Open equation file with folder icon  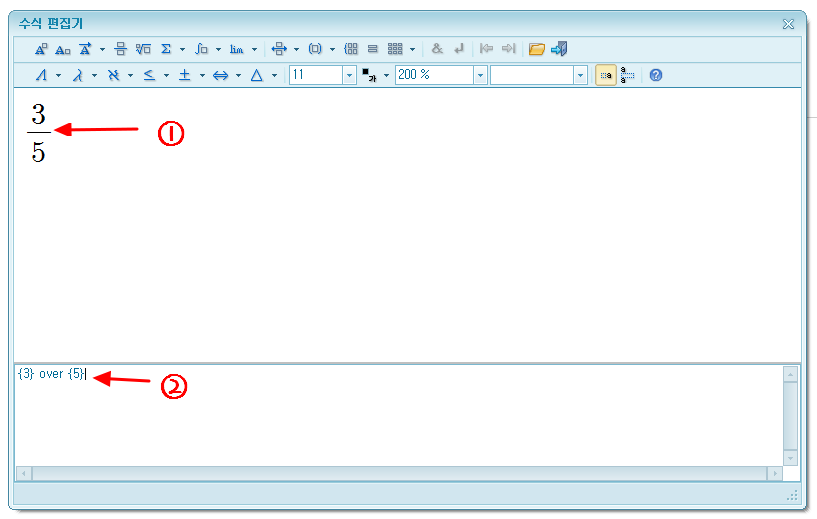click(537, 50)
